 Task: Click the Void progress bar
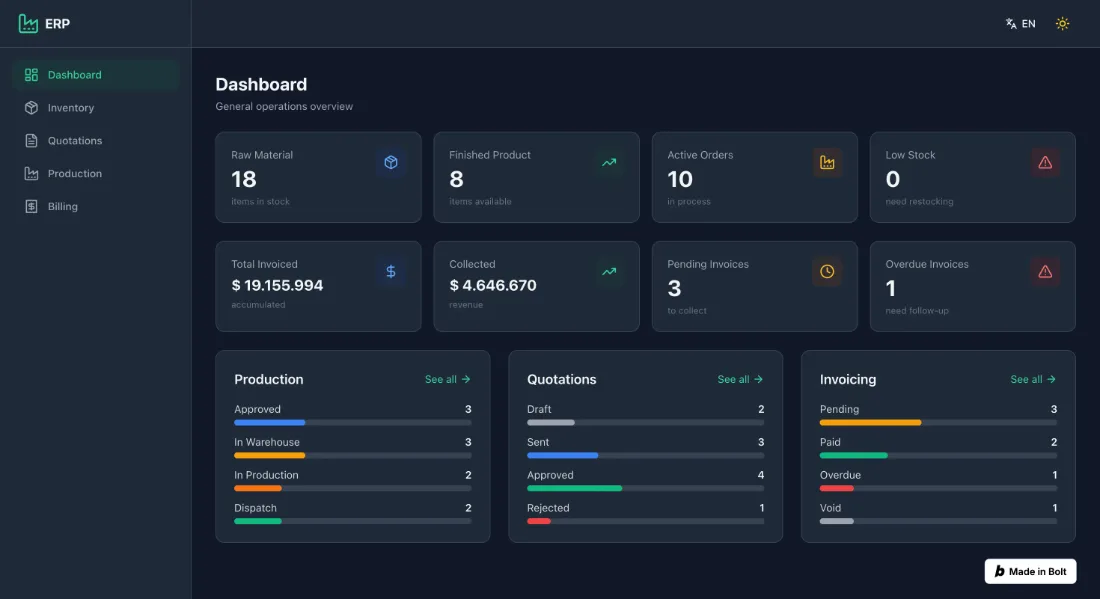click(938, 522)
